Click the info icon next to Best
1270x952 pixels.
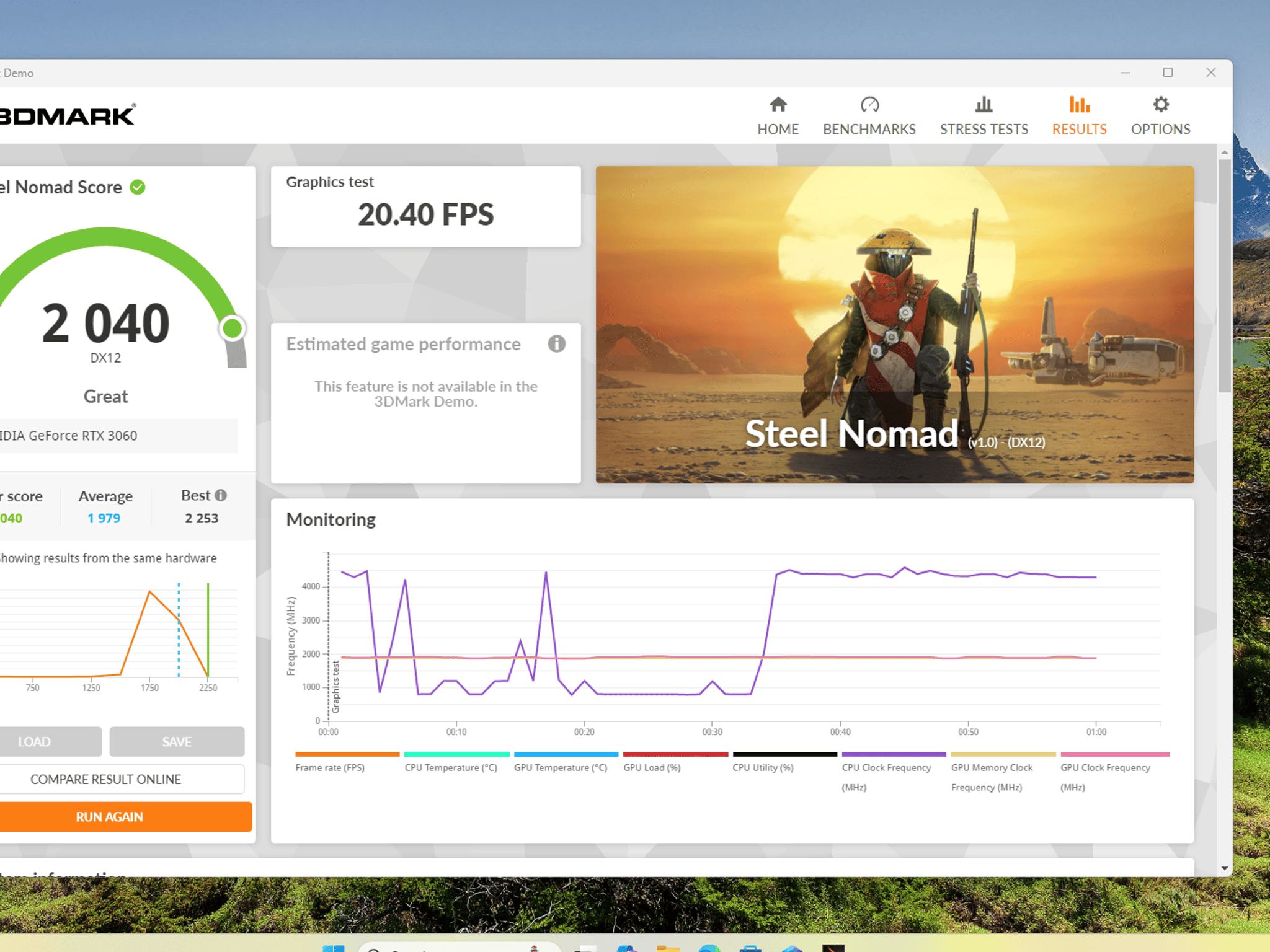click(221, 495)
